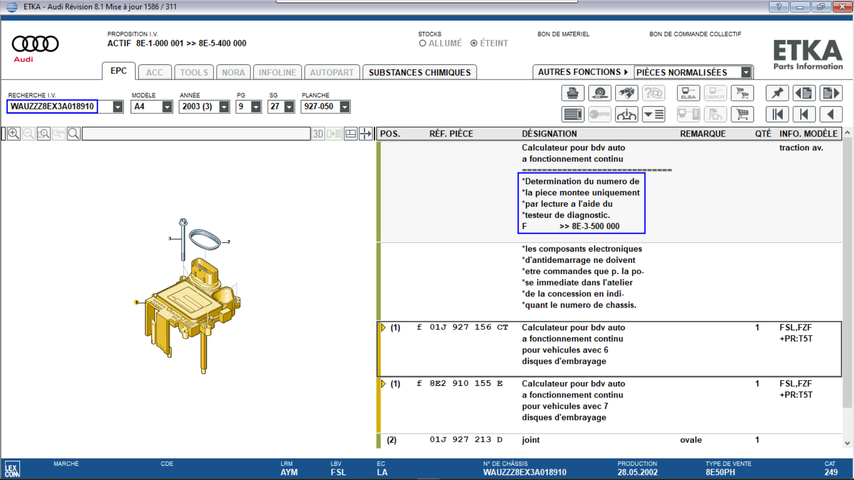Zoom in on the illustration
This screenshot has width=854, height=480.
(x=14, y=133)
